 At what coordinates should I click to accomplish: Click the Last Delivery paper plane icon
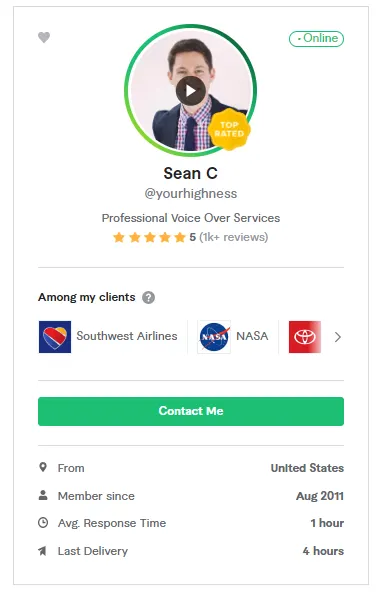pyautogui.click(x=43, y=551)
